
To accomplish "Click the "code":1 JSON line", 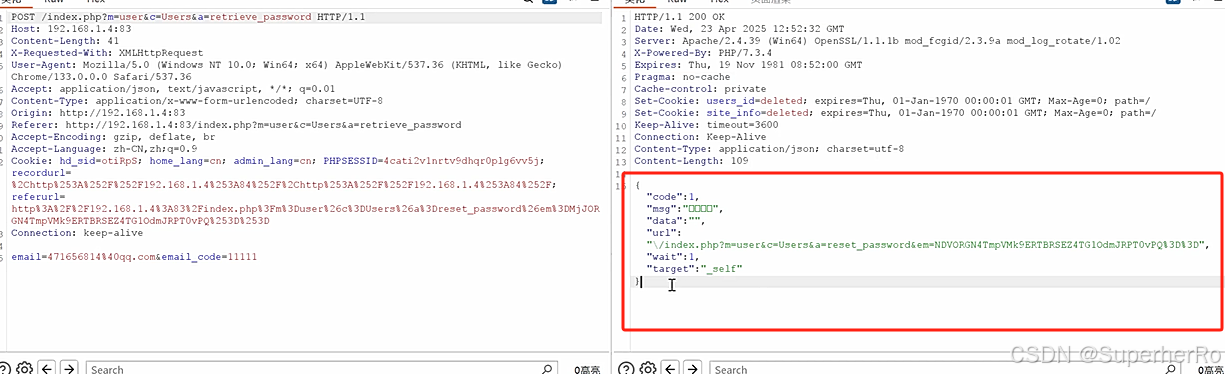I will [x=672, y=196].
